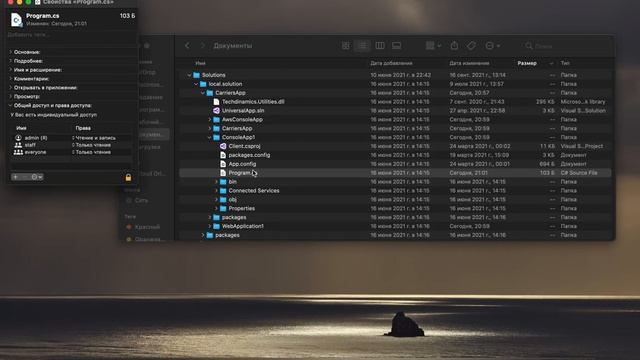Change admin privilege Чтение и запись popup
Image resolution: width=640 pixels, height=360 pixels.
(x=94, y=138)
